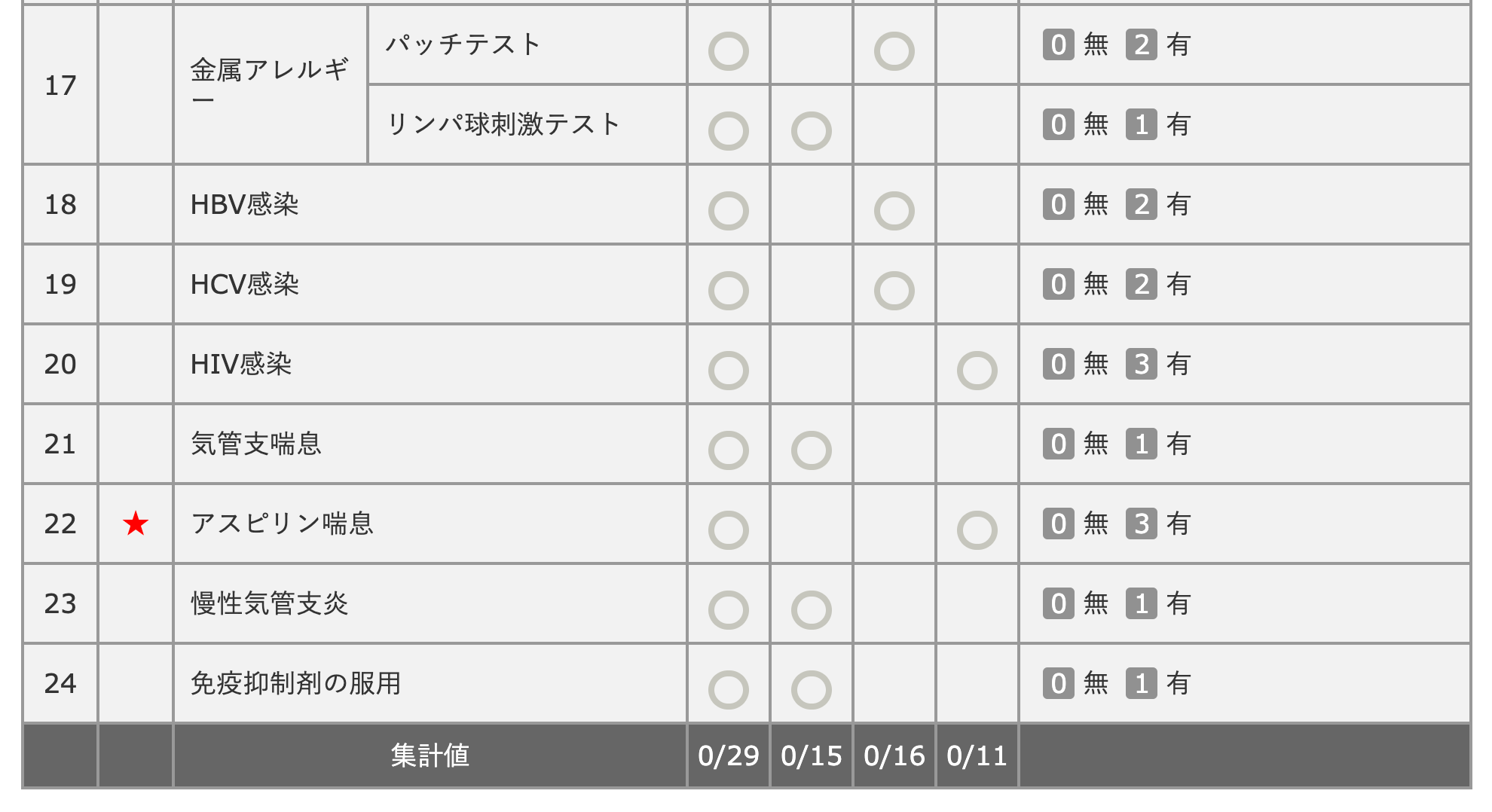Select the score-0 circle for アスピリン喘息
The height and width of the screenshot is (812, 1492).
pyautogui.click(x=728, y=530)
